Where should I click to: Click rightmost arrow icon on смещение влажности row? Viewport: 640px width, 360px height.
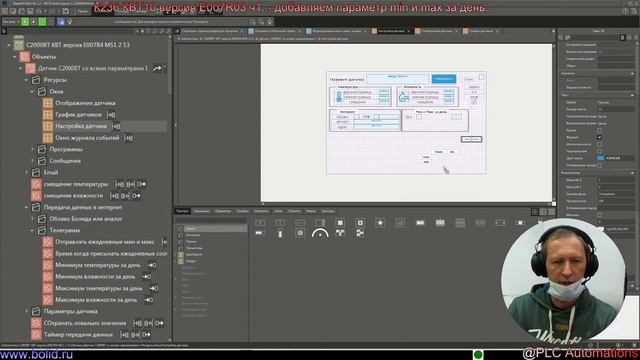point(136,196)
